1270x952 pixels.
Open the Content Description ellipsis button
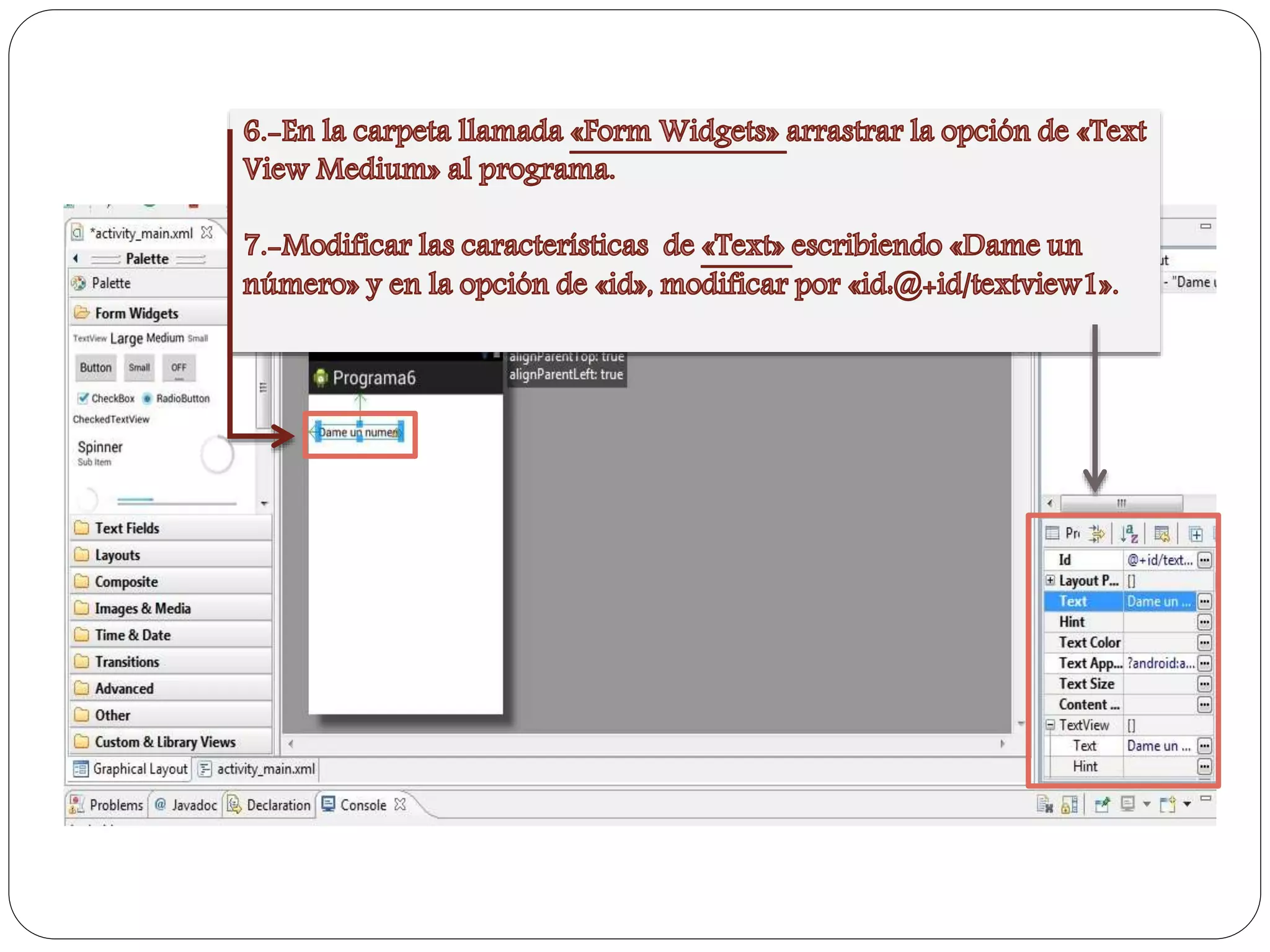pos(1204,705)
